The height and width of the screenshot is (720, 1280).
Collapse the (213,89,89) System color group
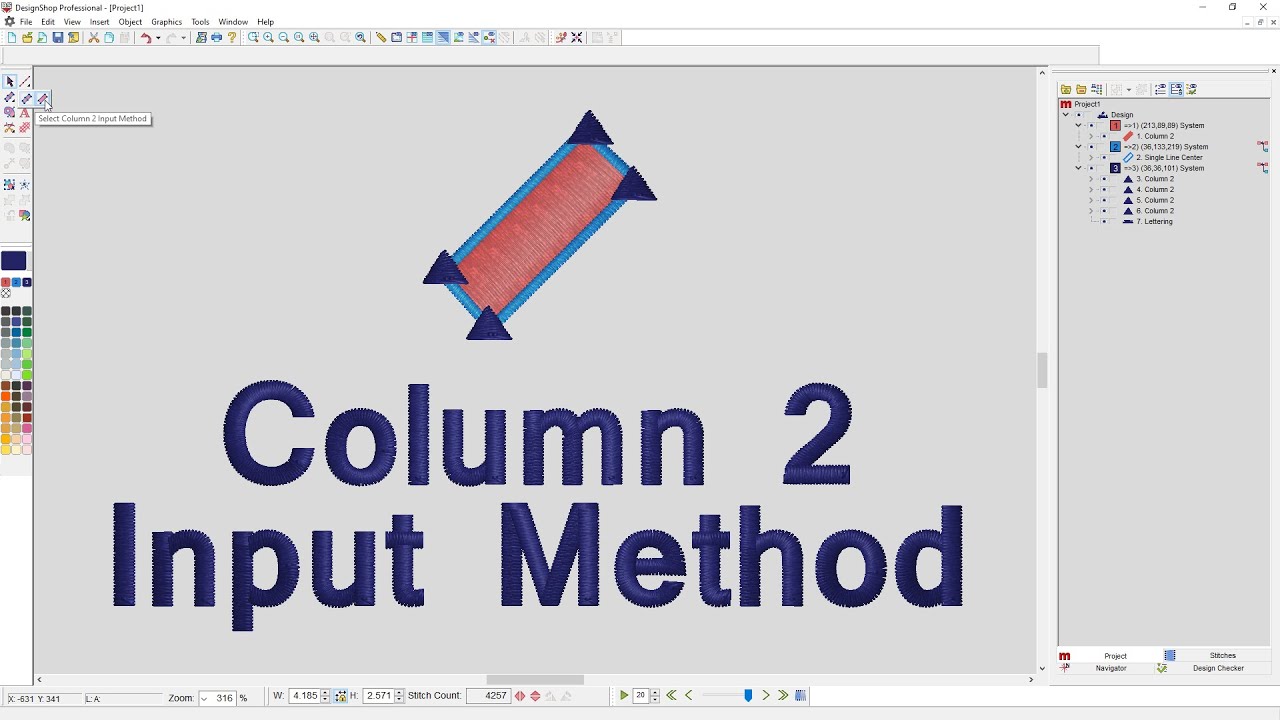tap(1078, 126)
